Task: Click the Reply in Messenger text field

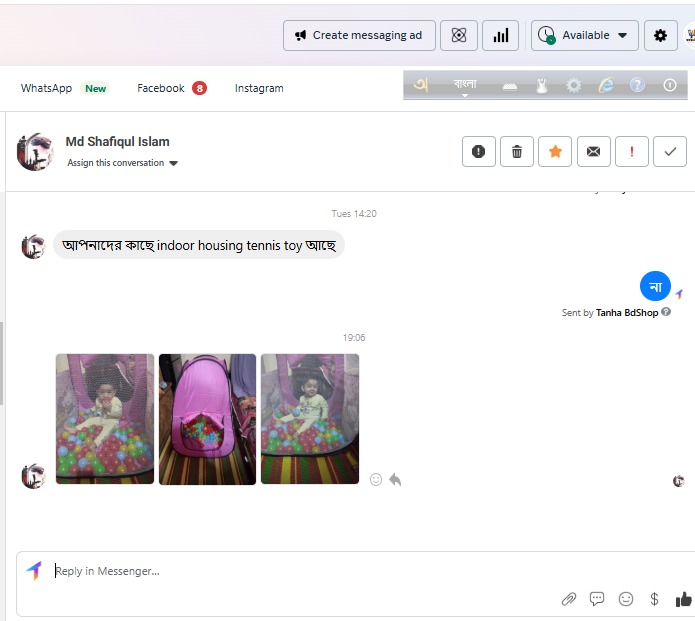Action: tap(300, 571)
